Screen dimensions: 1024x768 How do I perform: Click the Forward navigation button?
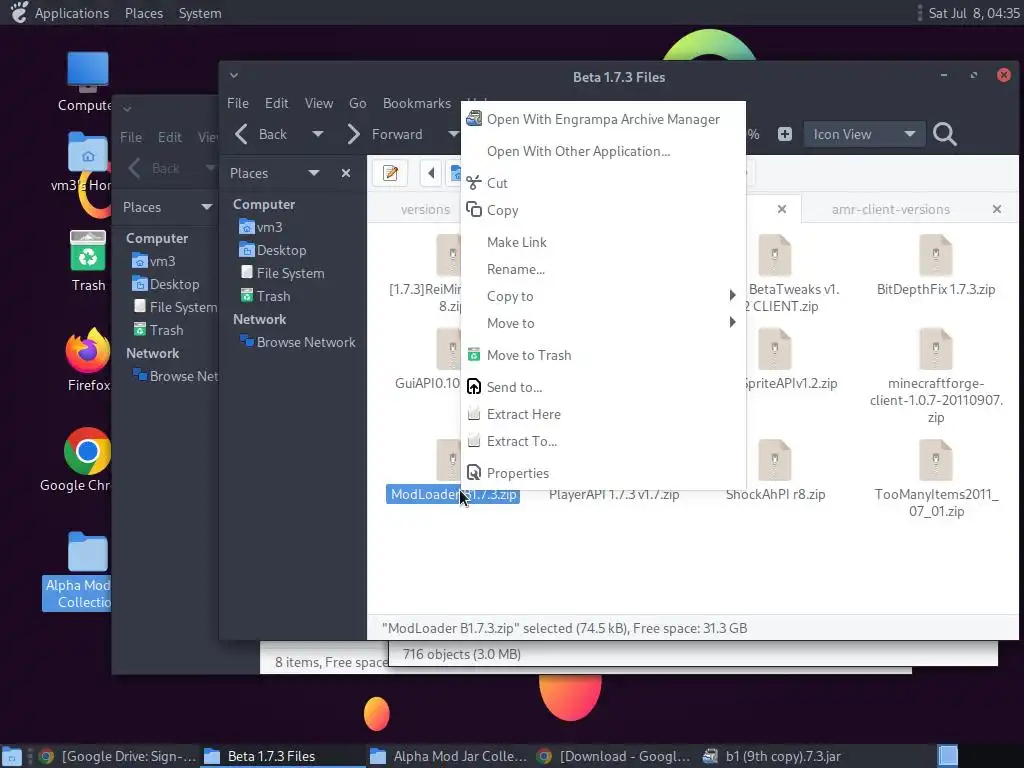click(x=385, y=135)
